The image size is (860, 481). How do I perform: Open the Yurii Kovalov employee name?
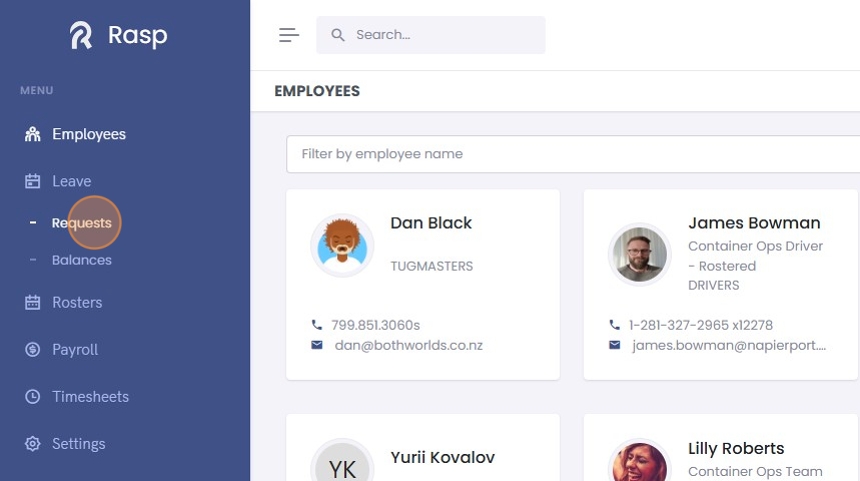tap(443, 457)
